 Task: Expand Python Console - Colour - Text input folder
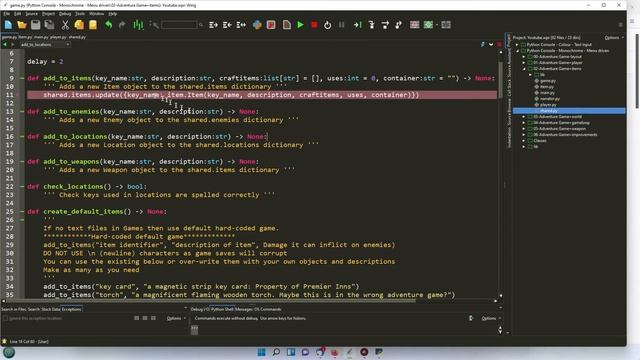tap(517, 44)
